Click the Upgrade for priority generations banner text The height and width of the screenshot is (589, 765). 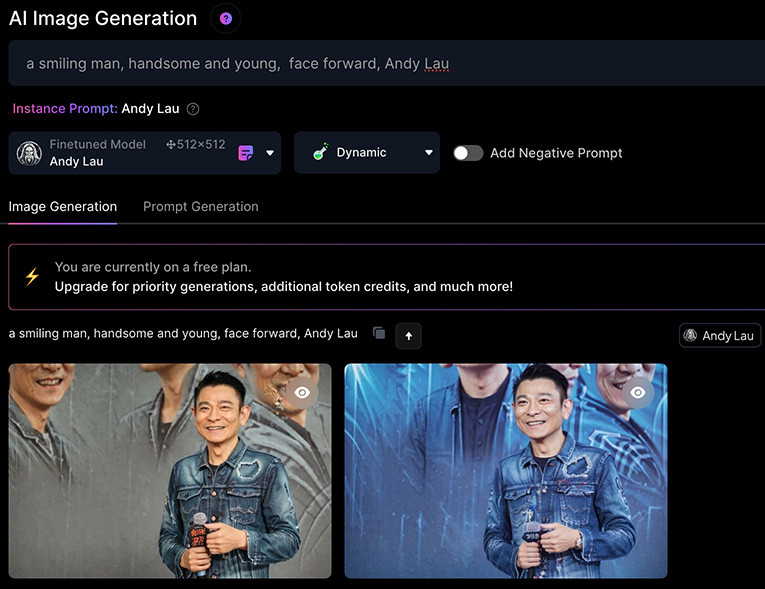[x=283, y=286]
